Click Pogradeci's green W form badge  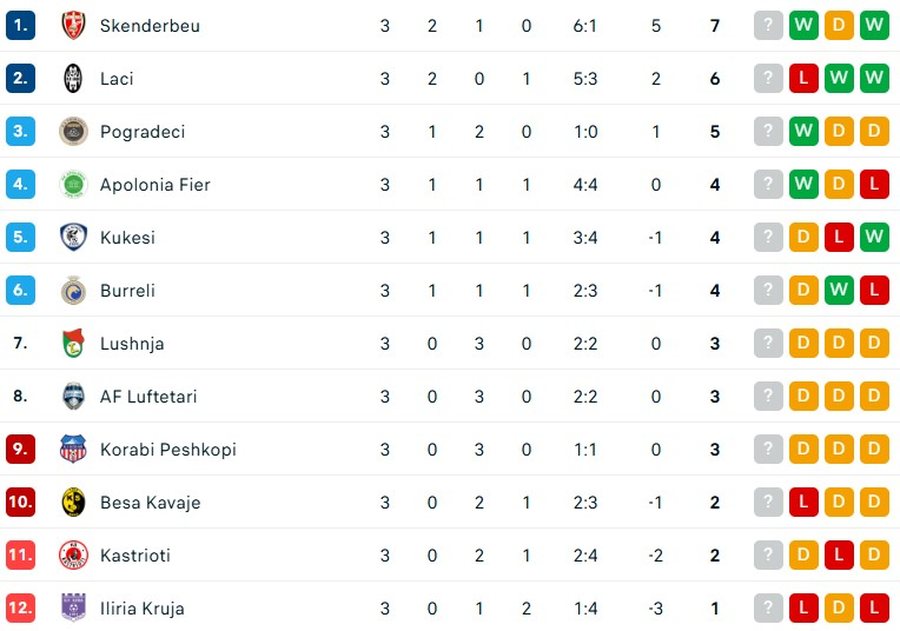coord(804,131)
